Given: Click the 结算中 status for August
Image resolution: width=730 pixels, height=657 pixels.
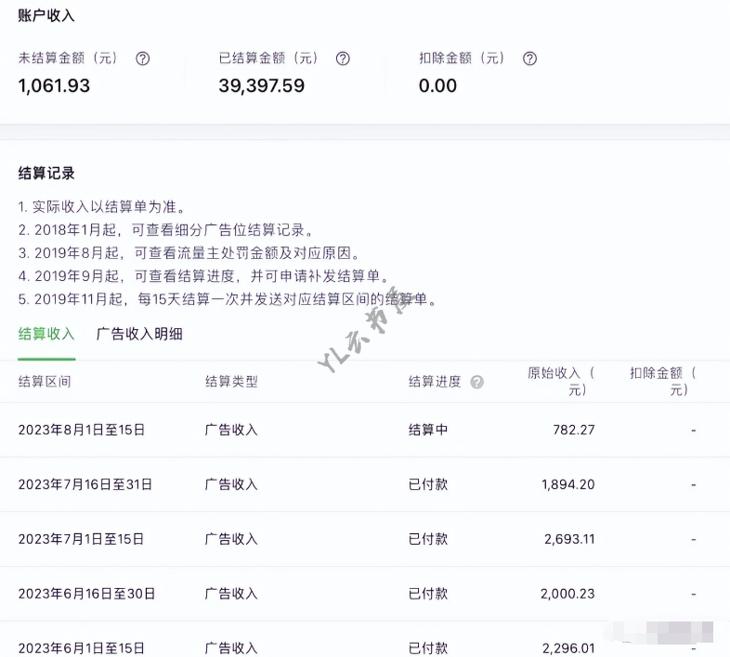Looking at the screenshot, I should [x=428, y=430].
